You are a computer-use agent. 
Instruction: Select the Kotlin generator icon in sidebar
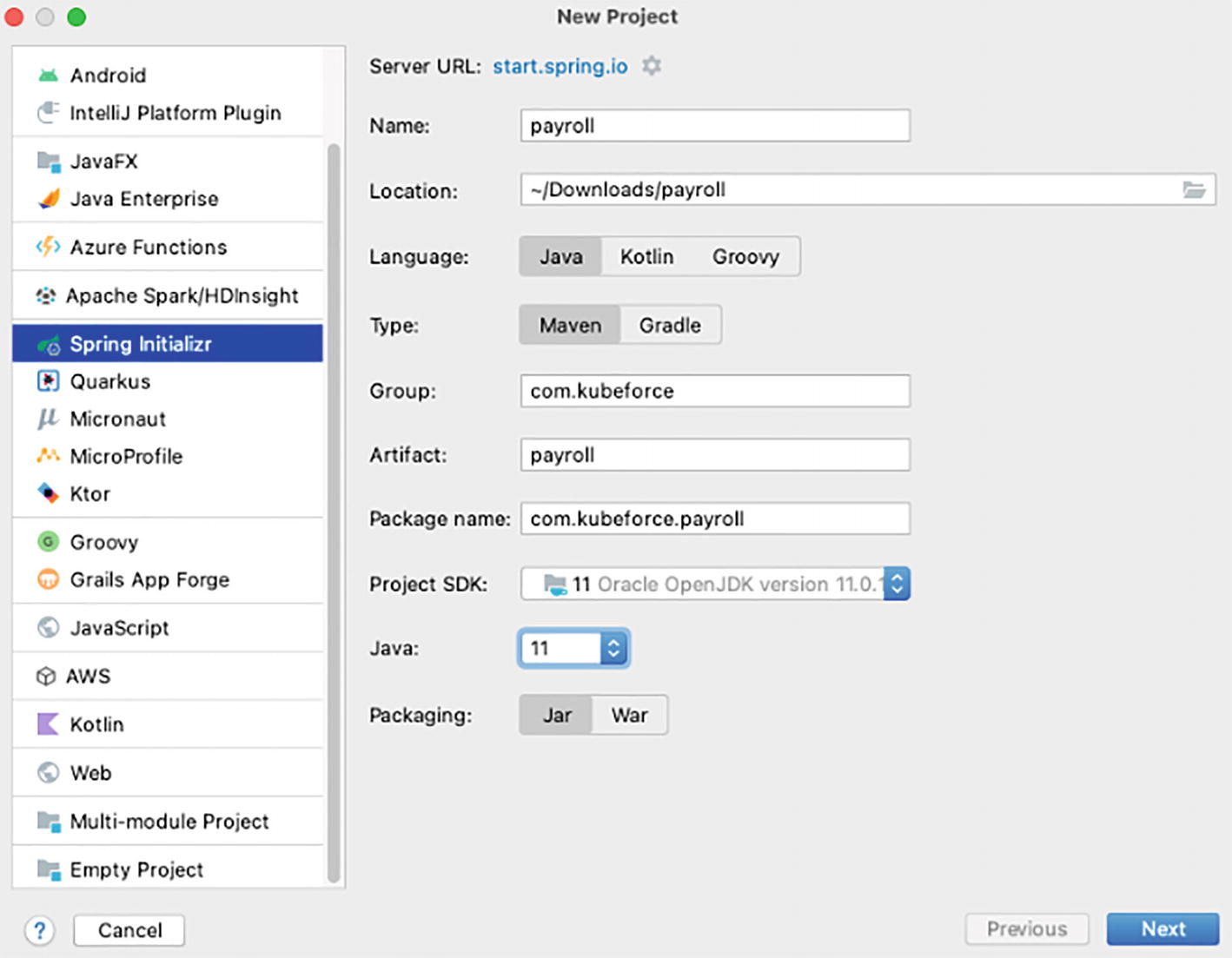point(48,724)
